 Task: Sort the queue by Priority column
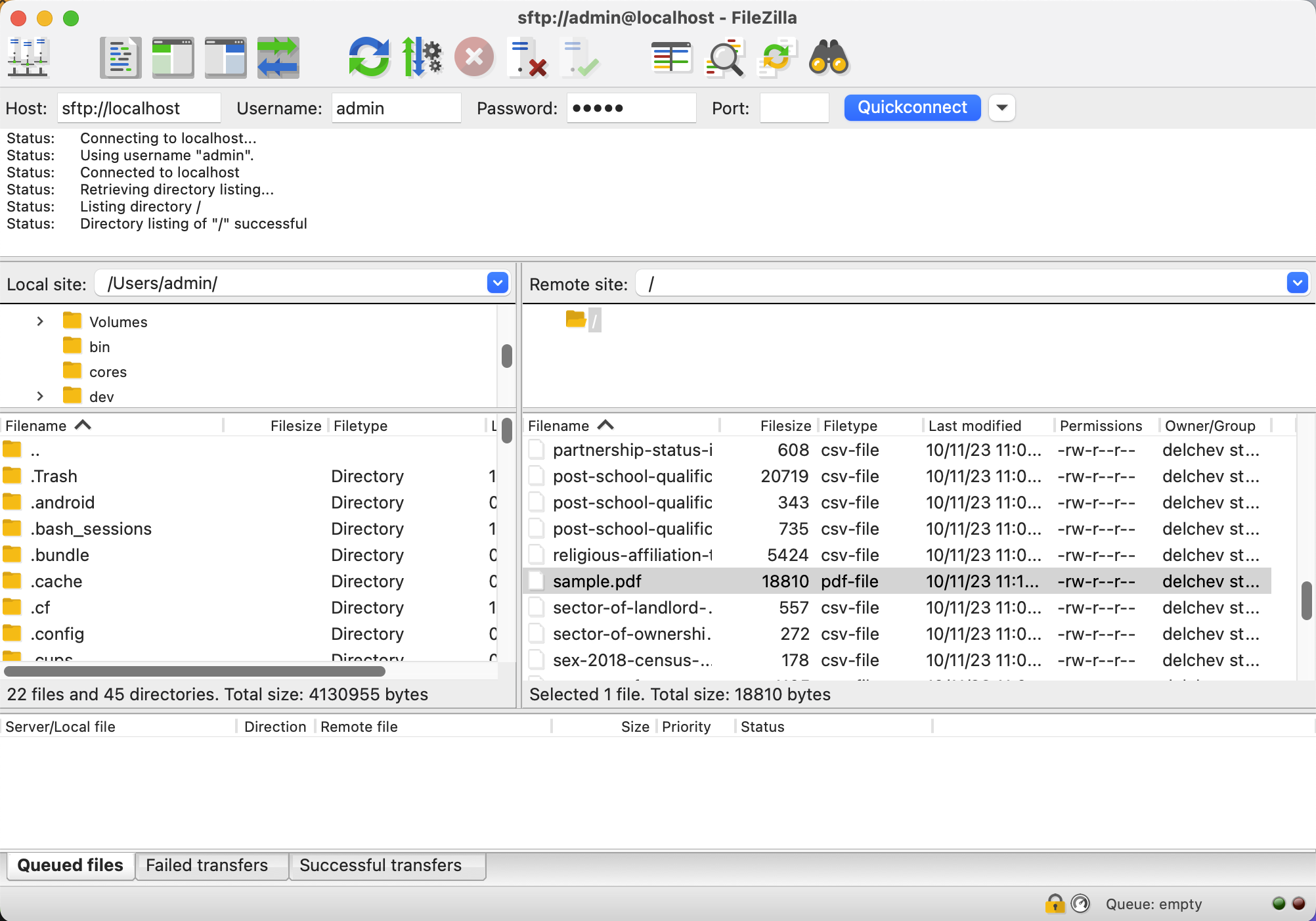(695, 727)
